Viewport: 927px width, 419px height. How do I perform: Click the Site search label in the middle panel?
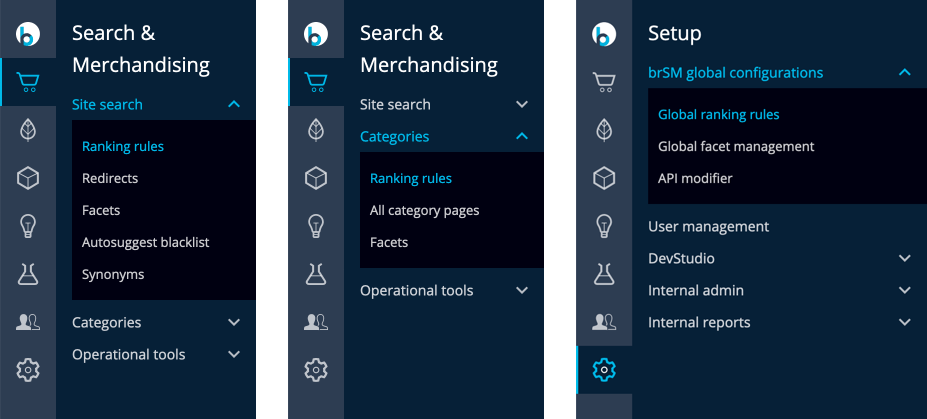tap(395, 105)
